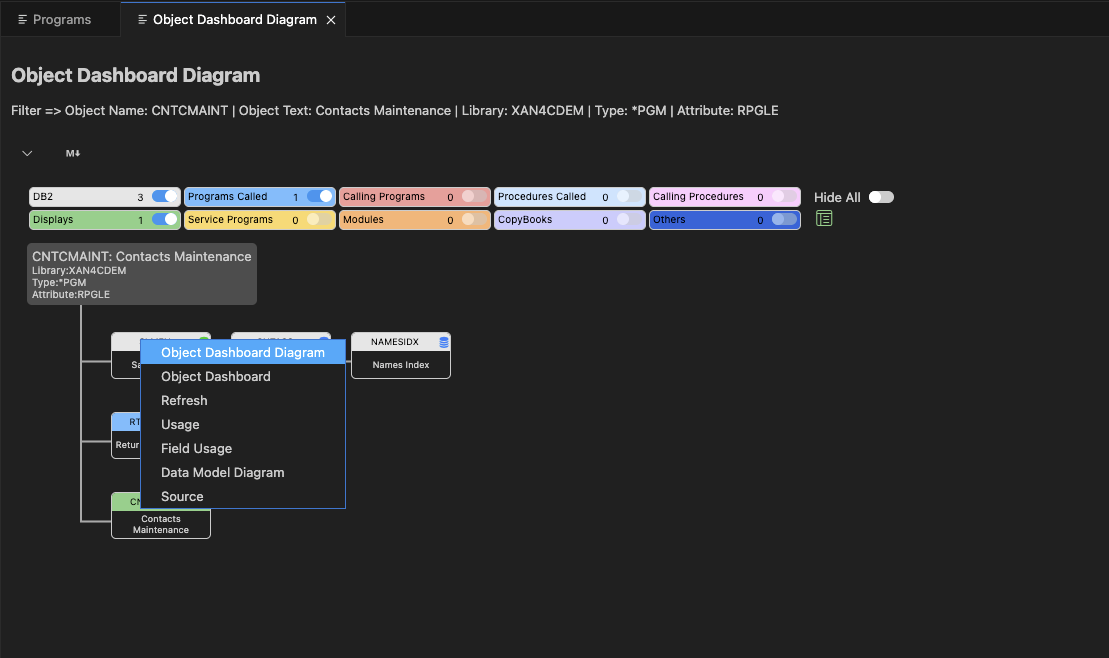Open Source from the context menu
This screenshot has width=1109, height=658.
[x=182, y=496]
